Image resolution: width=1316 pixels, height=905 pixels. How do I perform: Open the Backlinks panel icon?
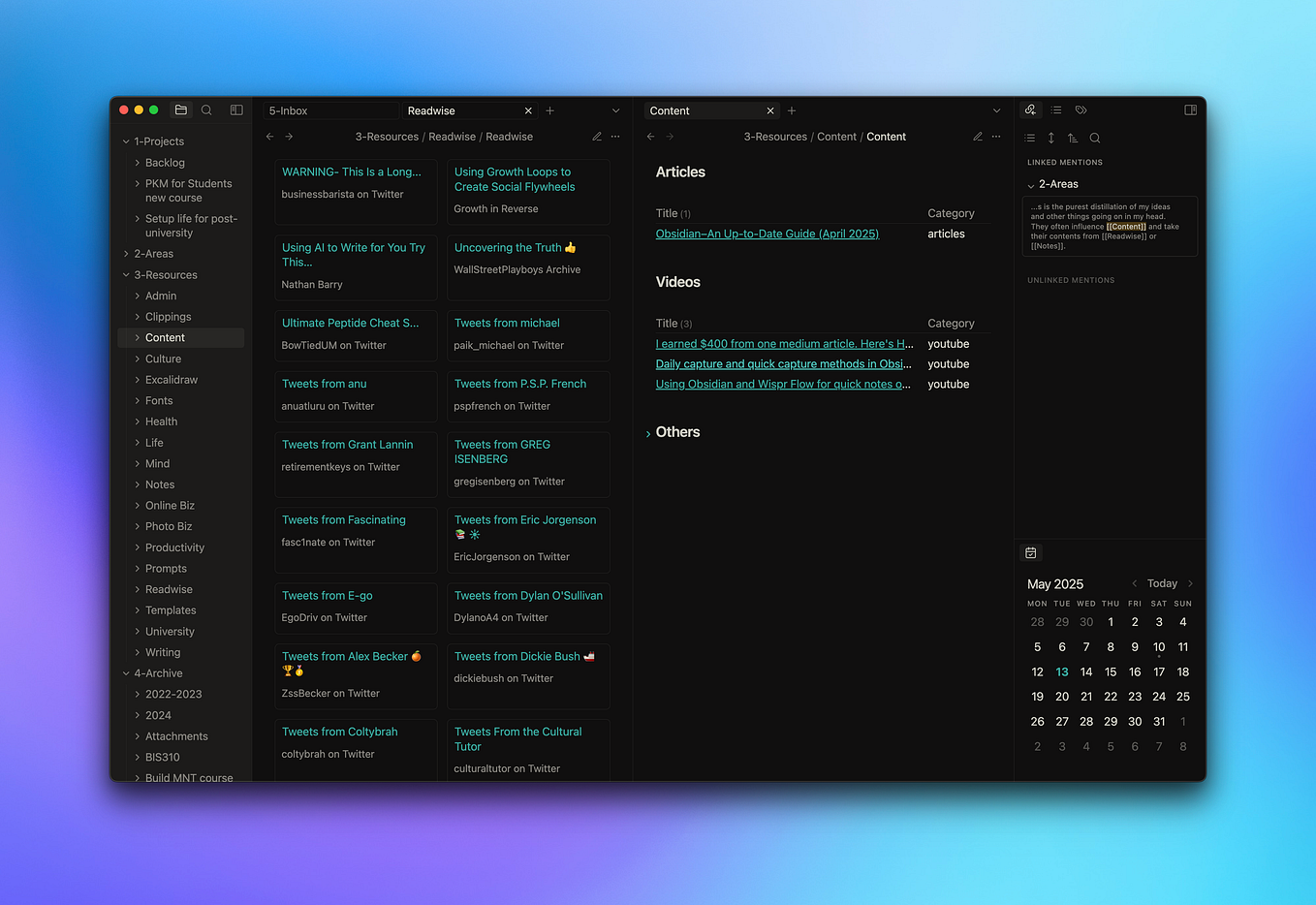(x=1030, y=109)
